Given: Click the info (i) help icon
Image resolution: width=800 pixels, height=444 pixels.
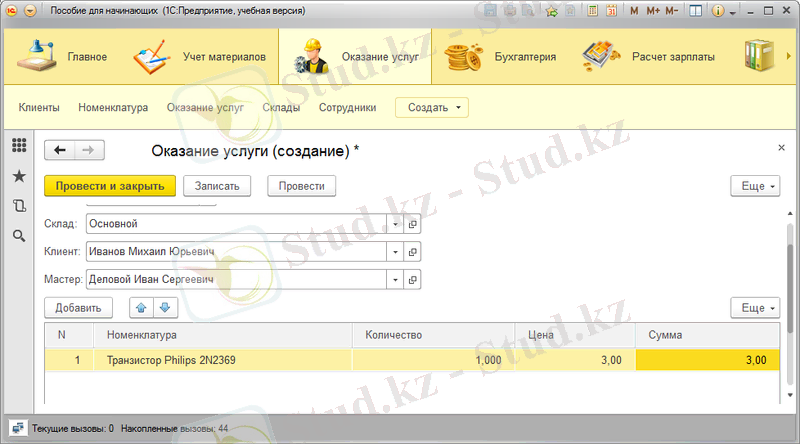Looking at the screenshot, I should [x=718, y=11].
